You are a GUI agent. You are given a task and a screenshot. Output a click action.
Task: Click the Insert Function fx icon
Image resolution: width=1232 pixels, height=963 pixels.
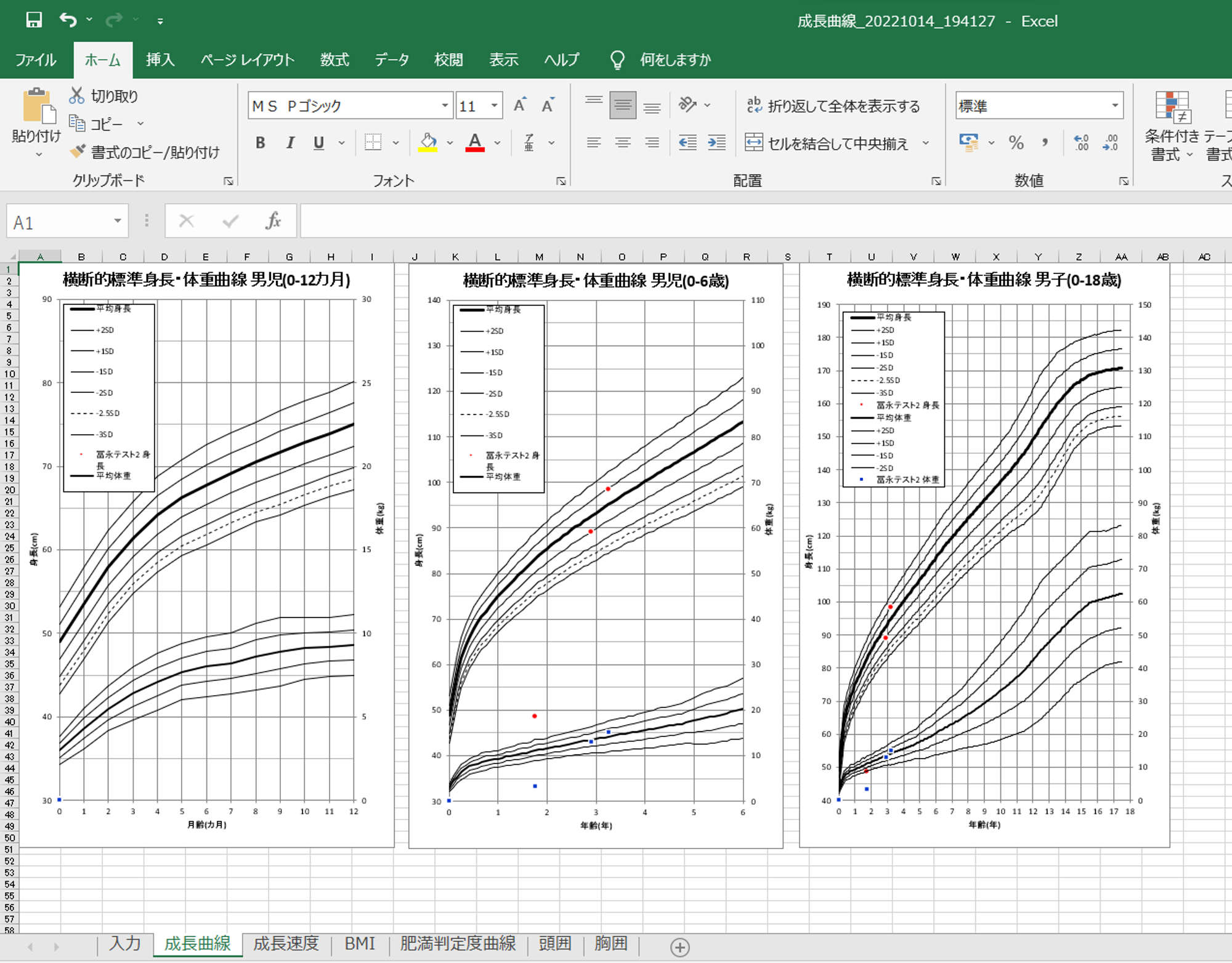point(273,221)
